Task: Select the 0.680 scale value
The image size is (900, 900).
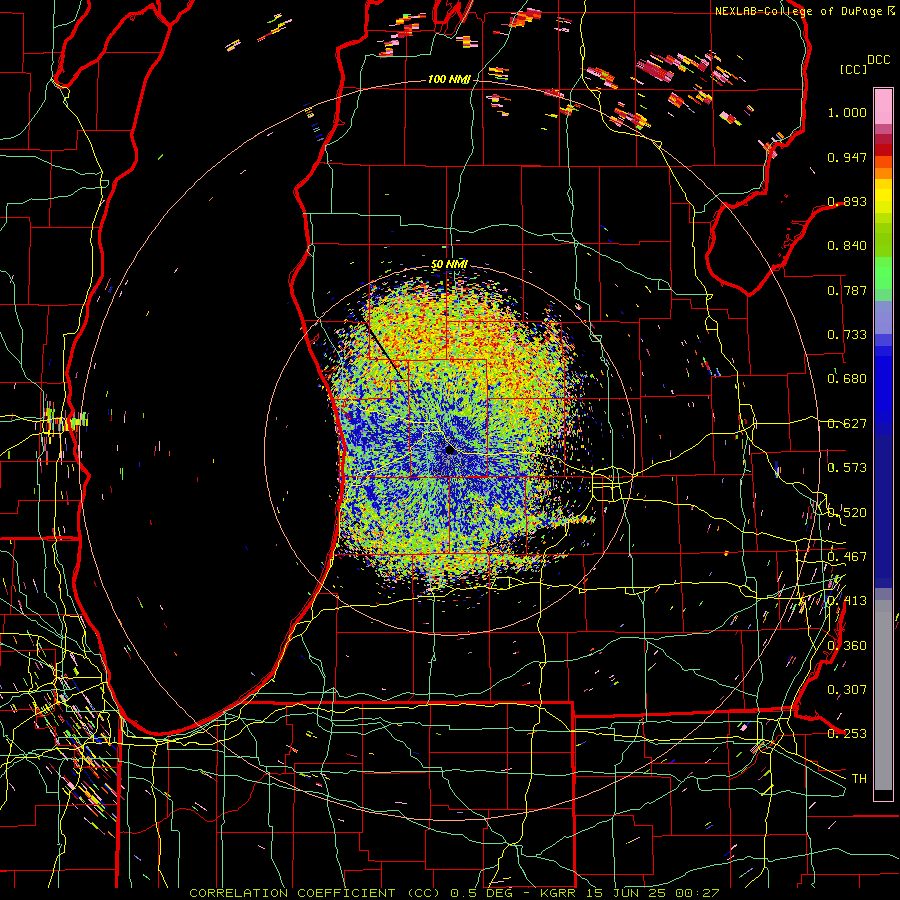Action: pos(847,379)
